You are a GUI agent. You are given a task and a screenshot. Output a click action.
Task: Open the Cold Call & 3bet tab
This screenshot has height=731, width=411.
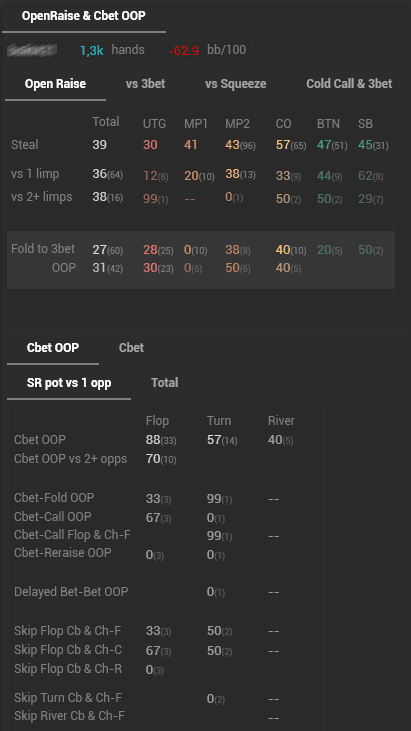[349, 84]
